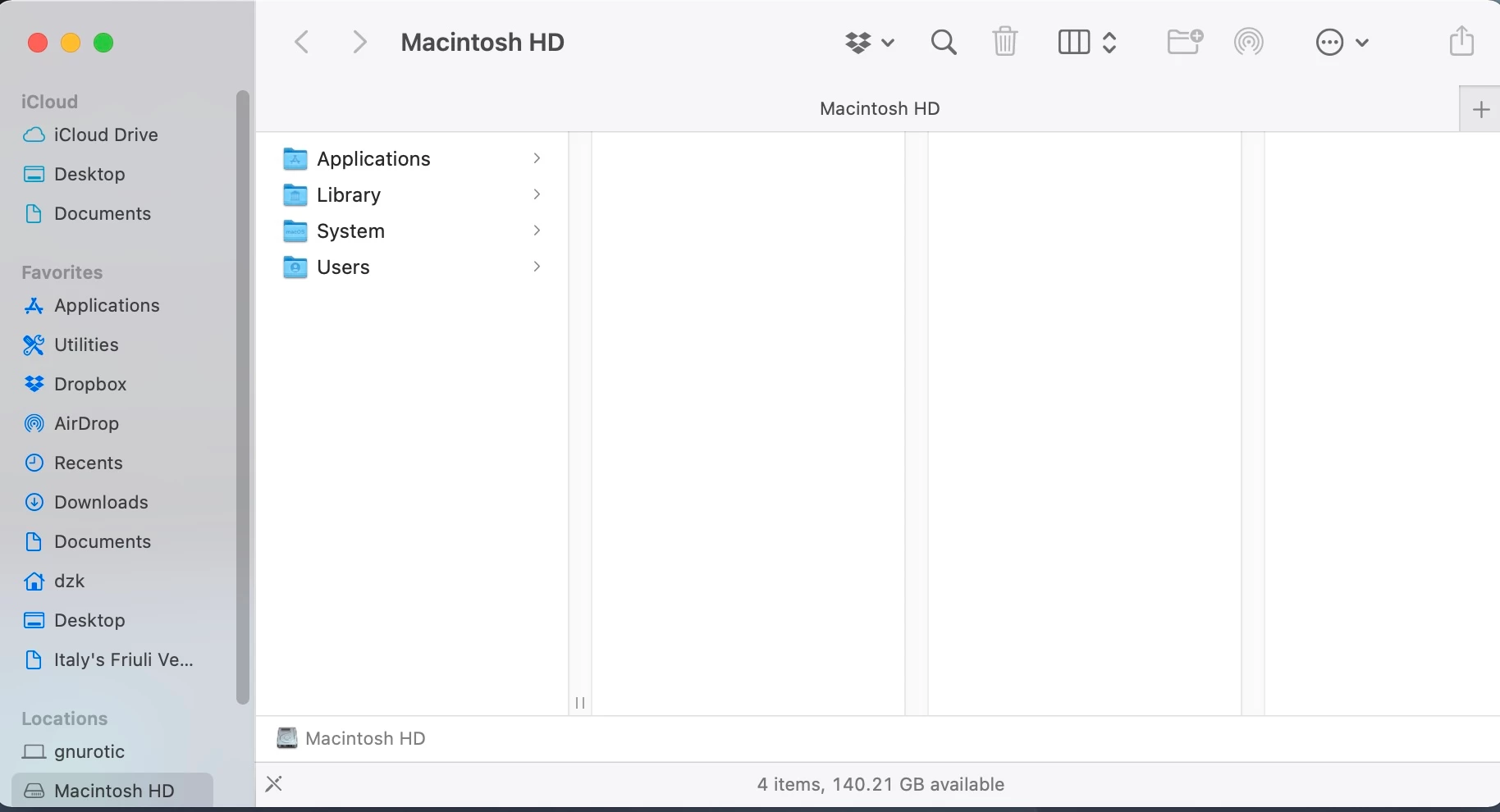
Task: Open the view switcher up/down arrows
Action: tap(1109, 42)
